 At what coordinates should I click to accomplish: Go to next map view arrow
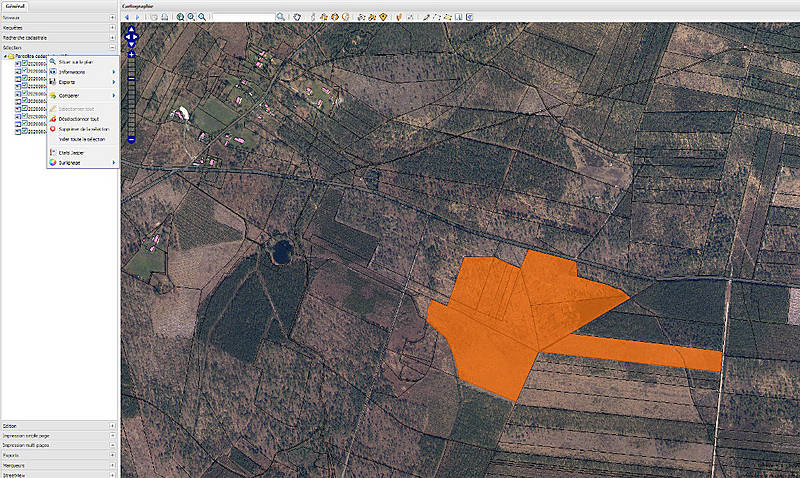coord(137,17)
